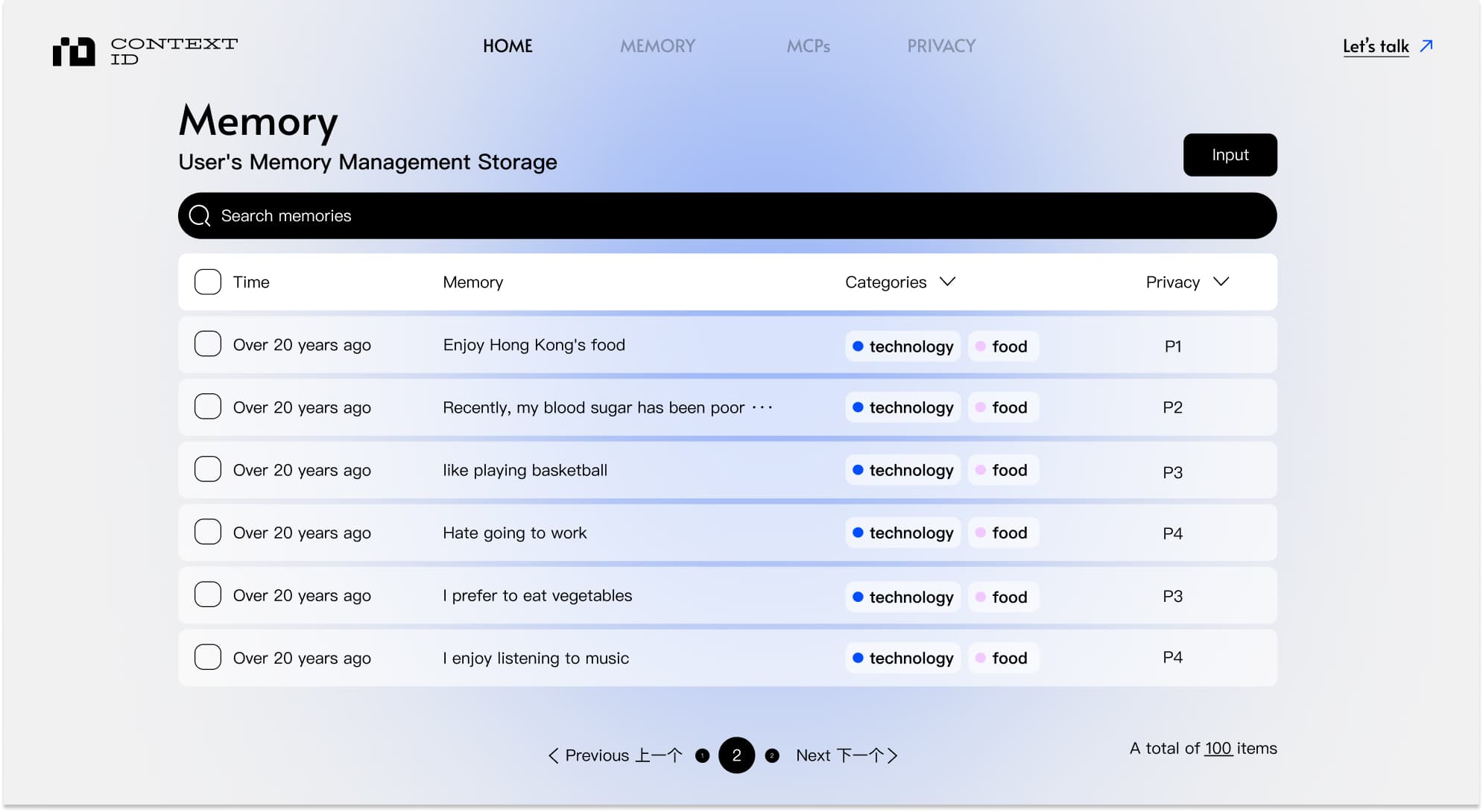Open the MCPs nav item
1483x812 pixels.
point(808,46)
